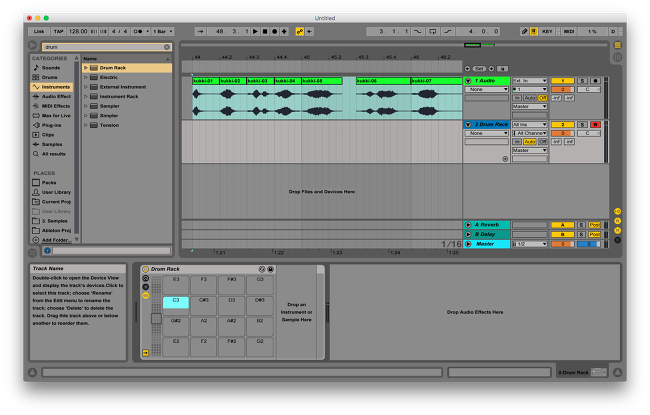This screenshot has width=650, height=415.
Task: Fold the 1 Audio track
Action: click(x=468, y=81)
